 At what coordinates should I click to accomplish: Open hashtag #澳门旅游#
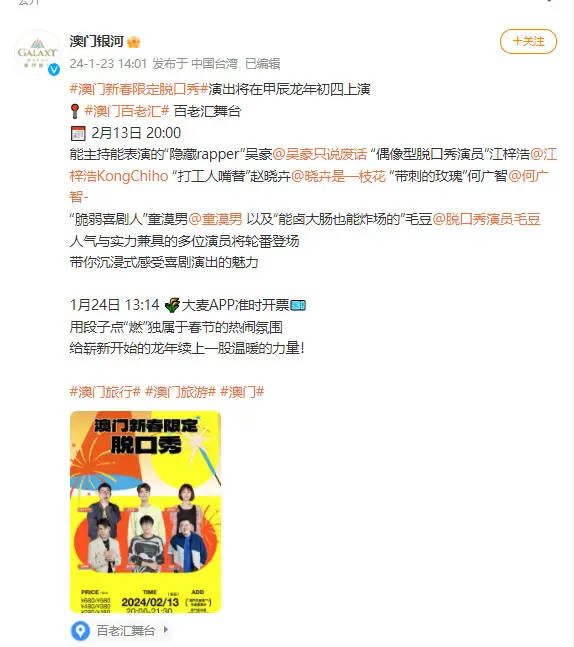180,392
